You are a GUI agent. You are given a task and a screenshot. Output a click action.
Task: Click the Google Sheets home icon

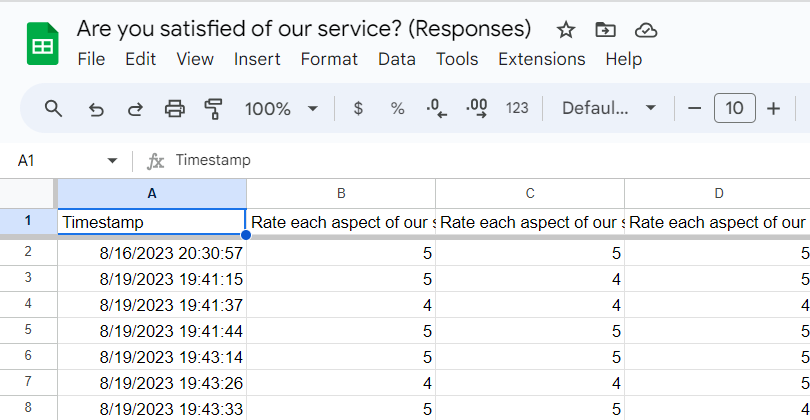click(43, 44)
